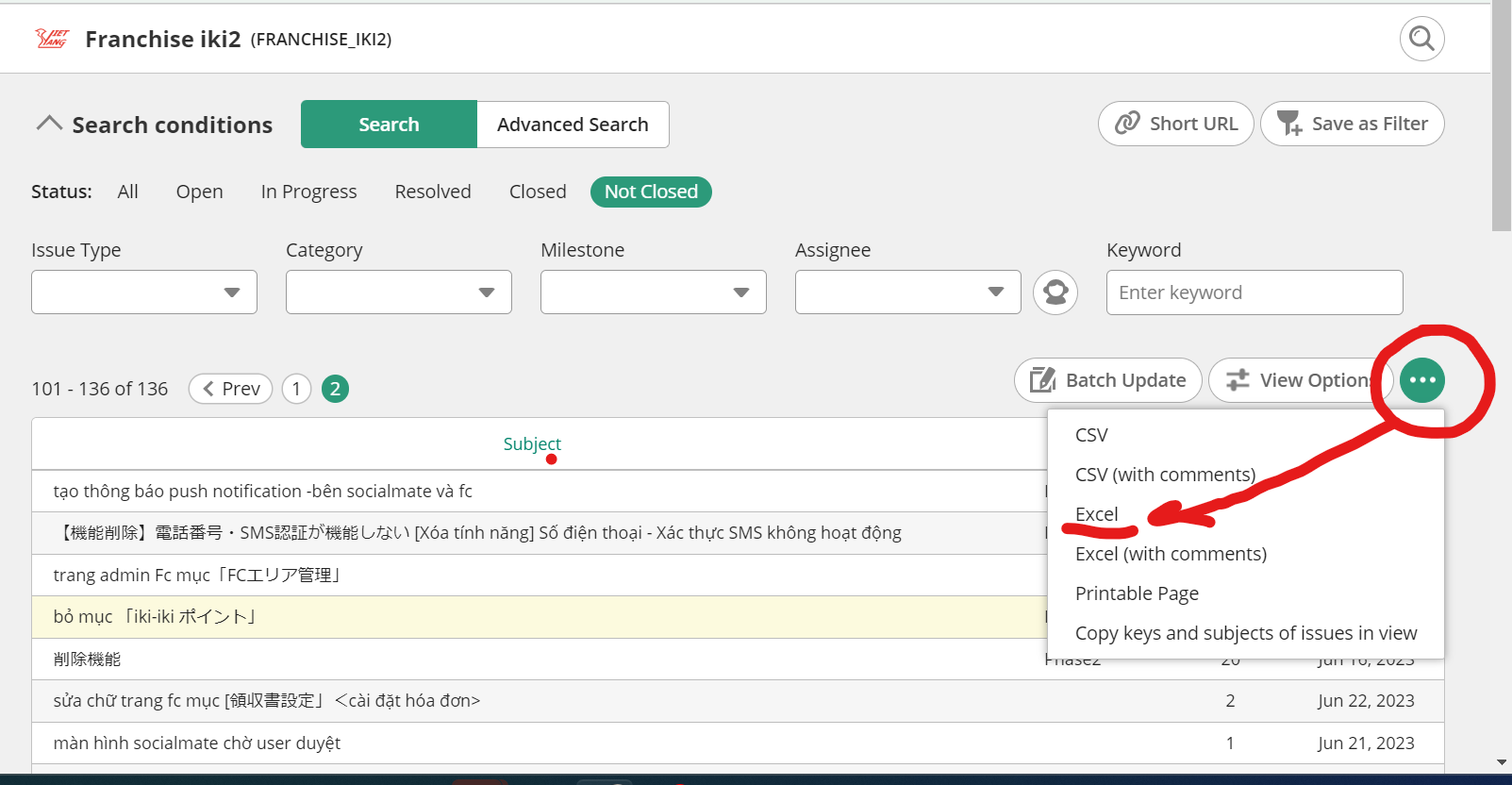Switch to Advanced Search
The height and width of the screenshot is (785, 1512).
[573, 125]
